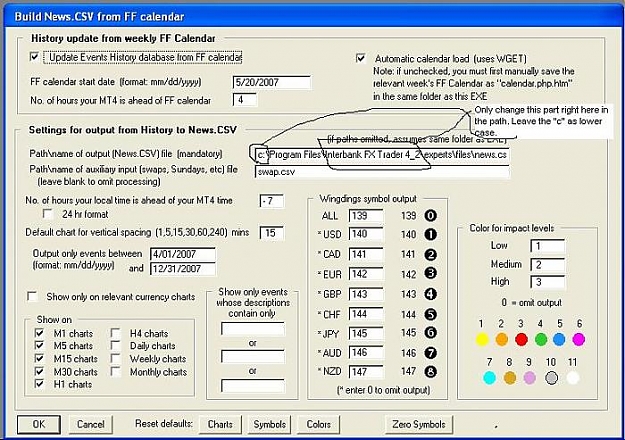Toggle Update Events History database checkbox

pos(35,57)
